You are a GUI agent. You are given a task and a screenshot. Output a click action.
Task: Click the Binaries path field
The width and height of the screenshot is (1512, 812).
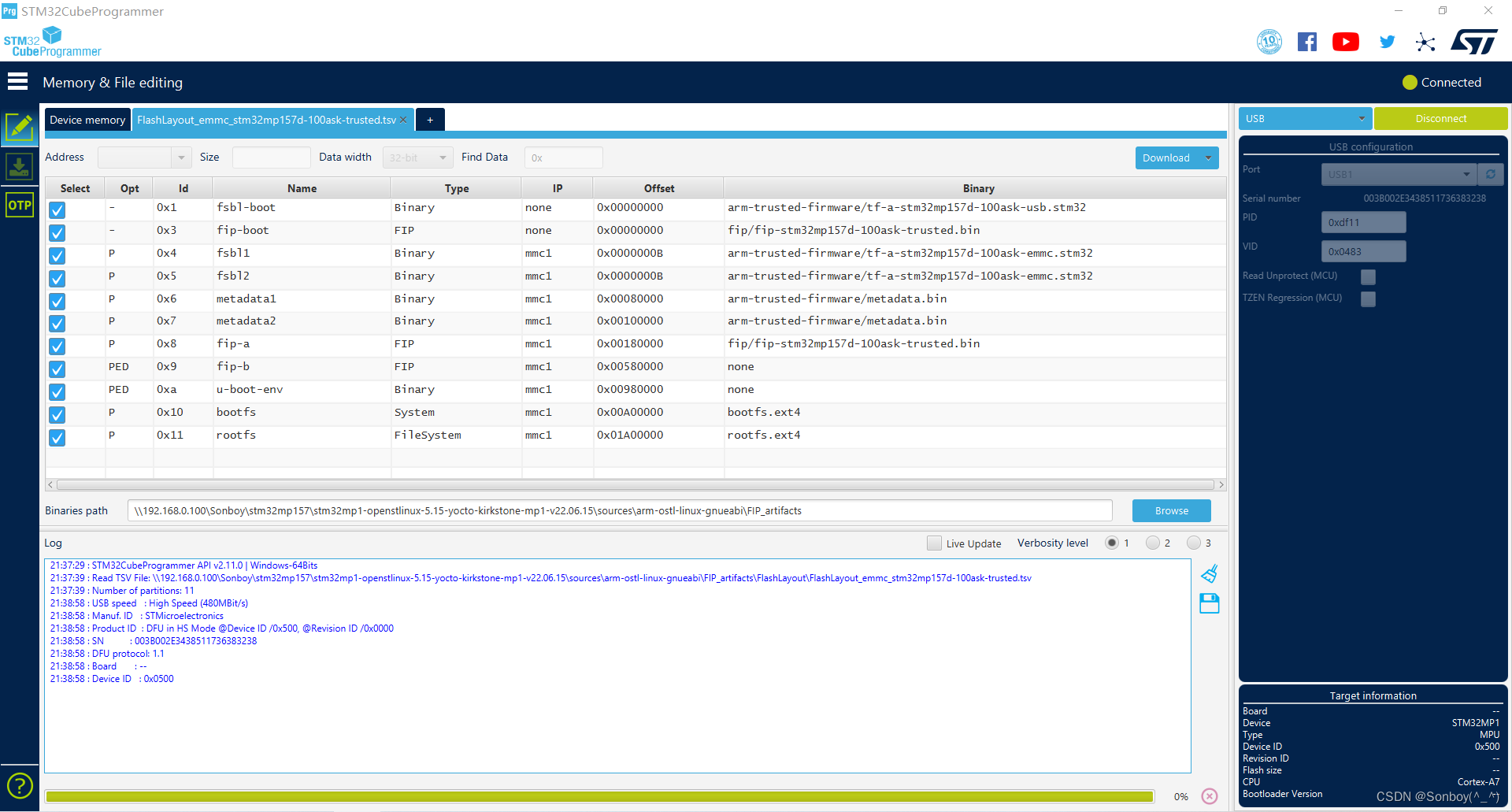[620, 510]
